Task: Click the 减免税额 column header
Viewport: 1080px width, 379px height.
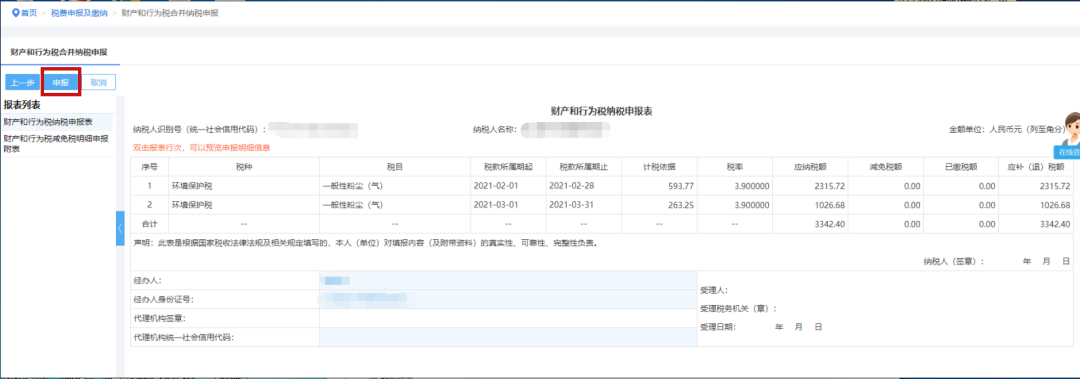Action: pyautogui.click(x=886, y=167)
